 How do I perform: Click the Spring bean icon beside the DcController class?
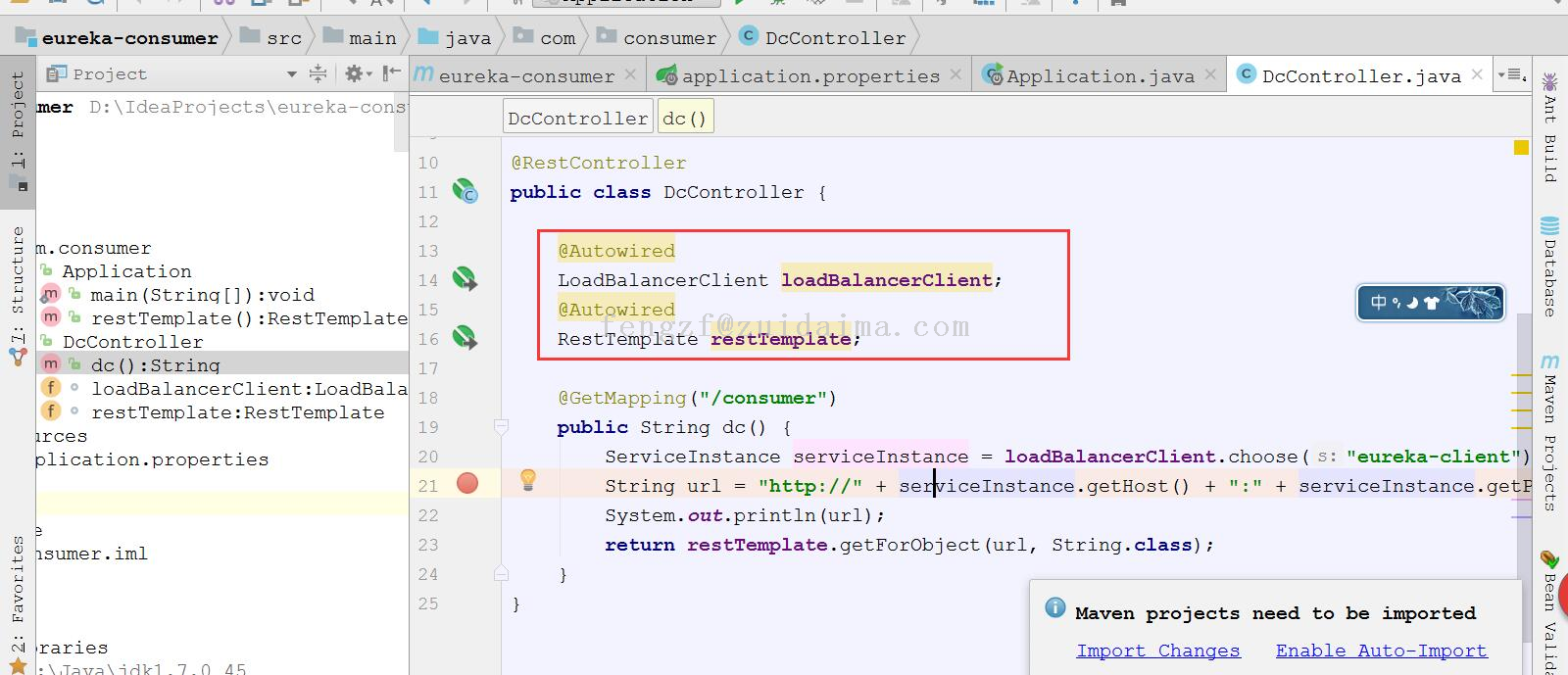coord(464,191)
